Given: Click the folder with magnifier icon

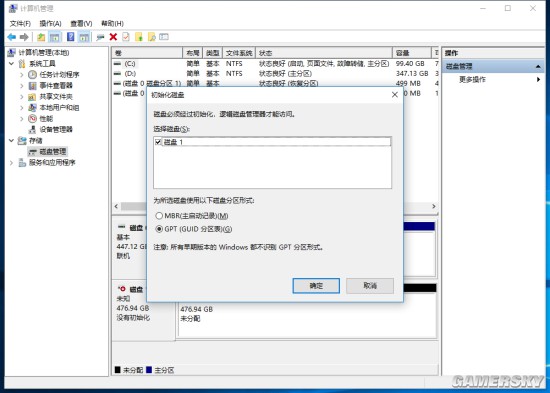Looking at the screenshot, I should click(x=152, y=37).
